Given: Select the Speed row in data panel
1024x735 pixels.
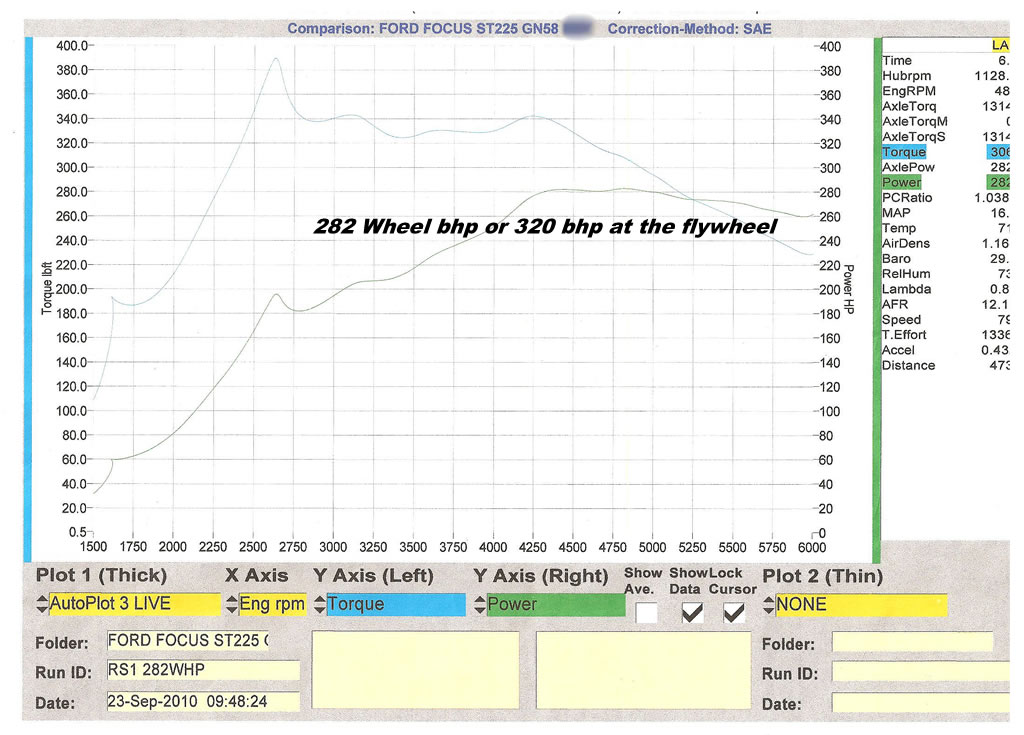Looking at the screenshot, I should (x=946, y=319).
